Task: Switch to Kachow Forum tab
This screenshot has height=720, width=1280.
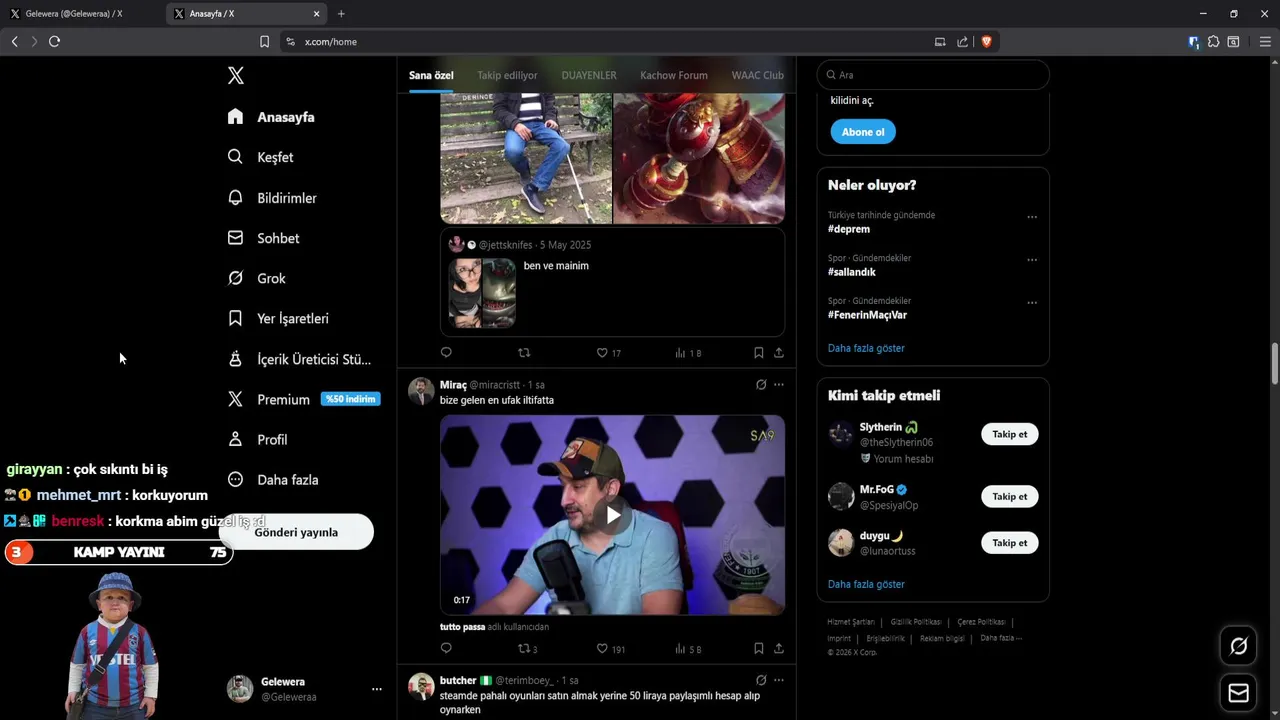Action: coord(674,75)
